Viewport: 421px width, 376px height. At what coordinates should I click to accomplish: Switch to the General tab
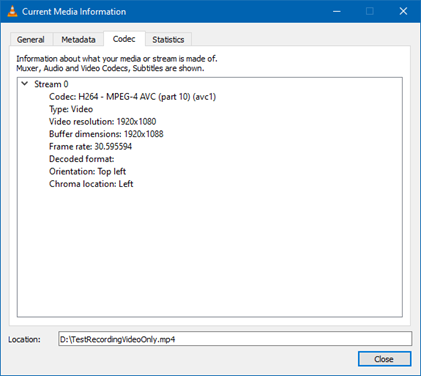tap(31, 40)
